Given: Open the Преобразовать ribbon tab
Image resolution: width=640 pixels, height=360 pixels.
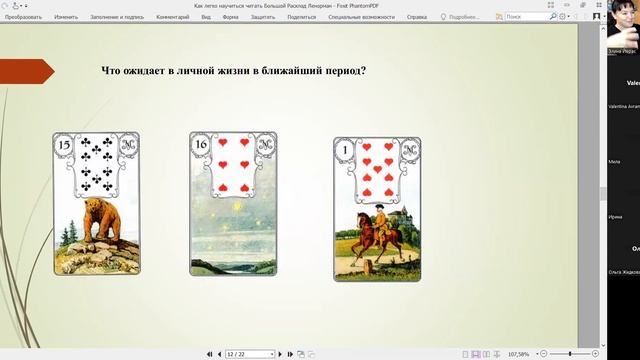Looking at the screenshot, I should tap(23, 17).
